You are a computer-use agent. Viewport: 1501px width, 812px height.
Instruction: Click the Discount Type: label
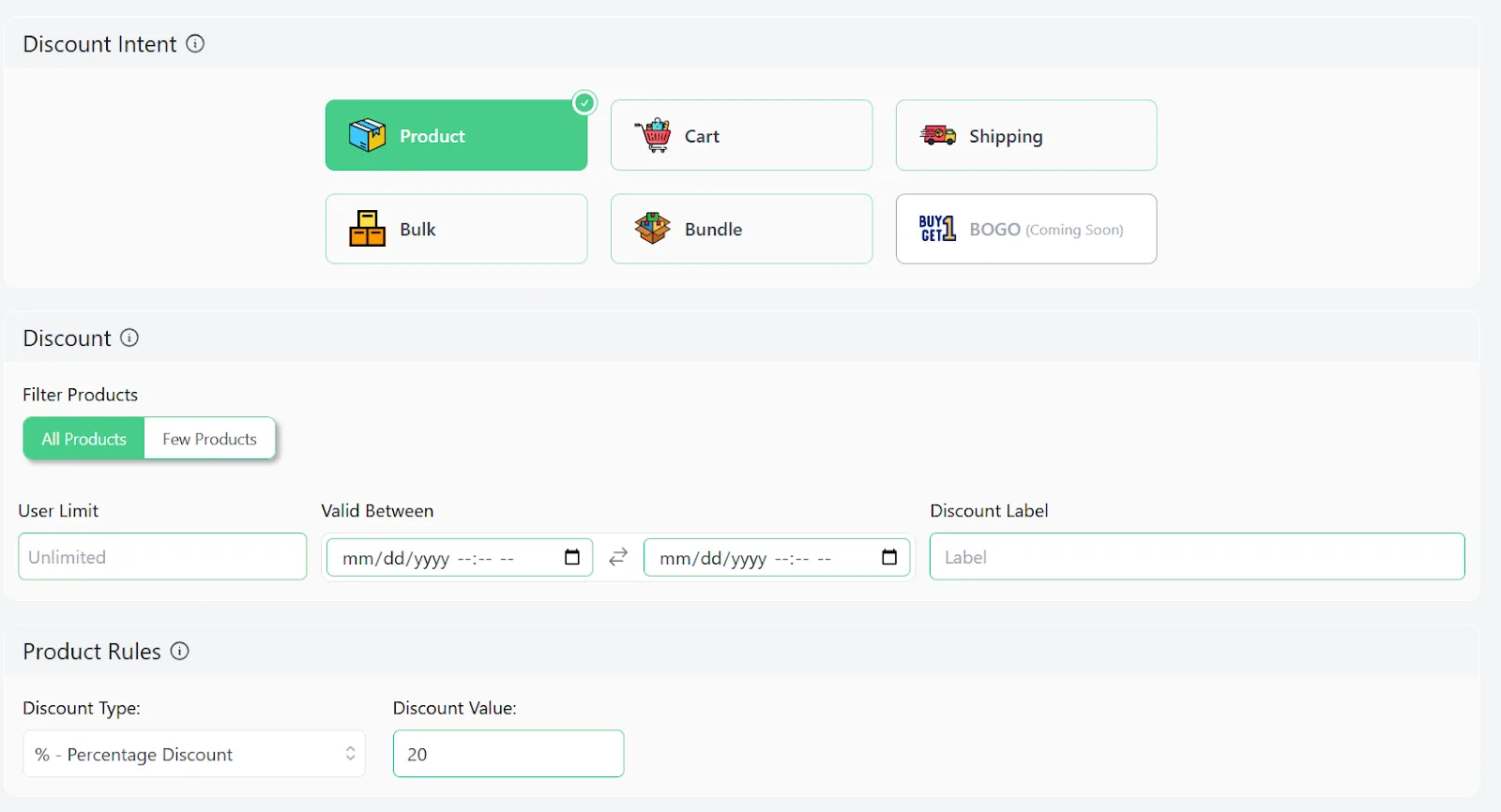82,708
